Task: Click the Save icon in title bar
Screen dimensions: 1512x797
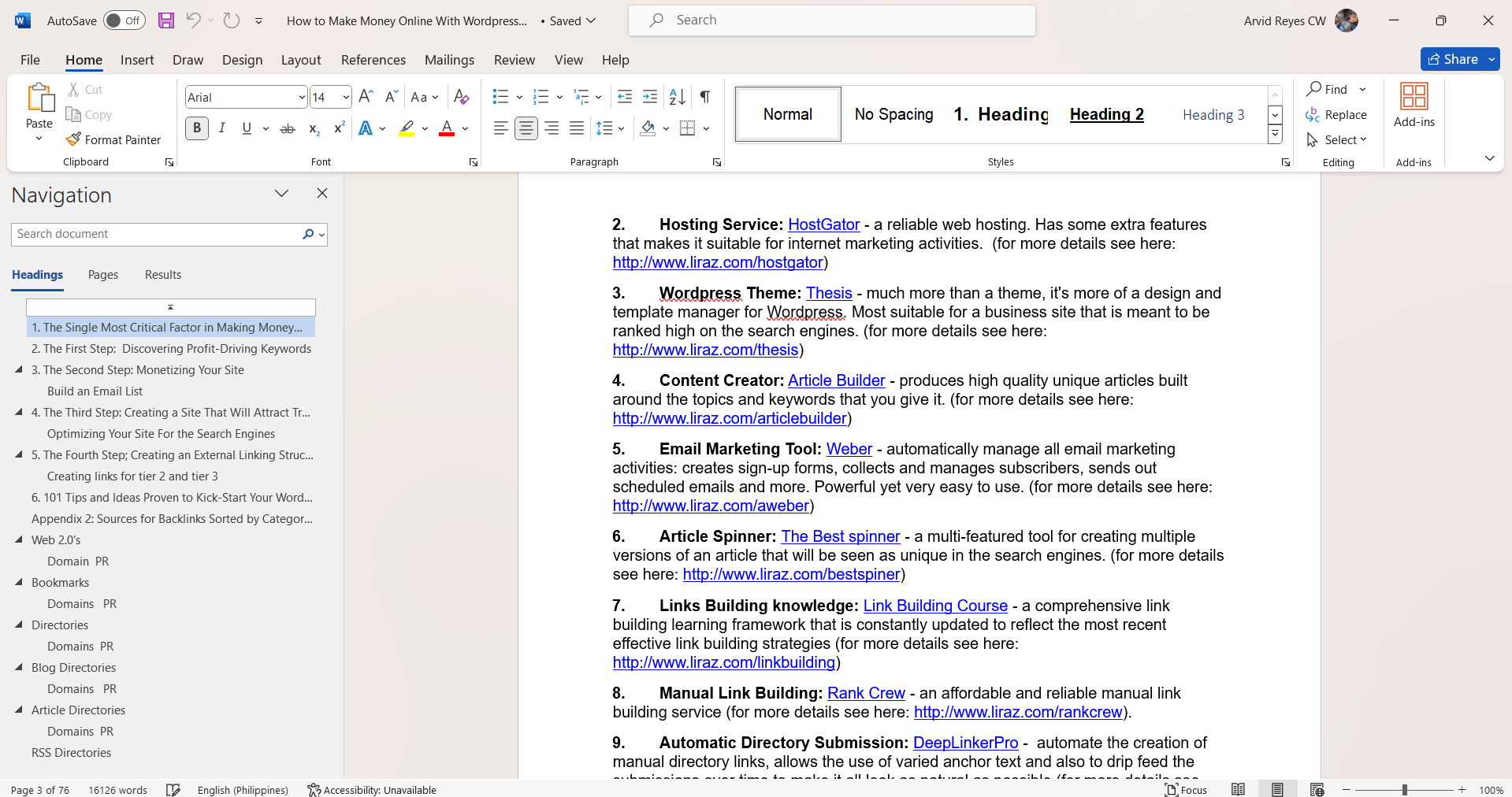Action: [165, 20]
